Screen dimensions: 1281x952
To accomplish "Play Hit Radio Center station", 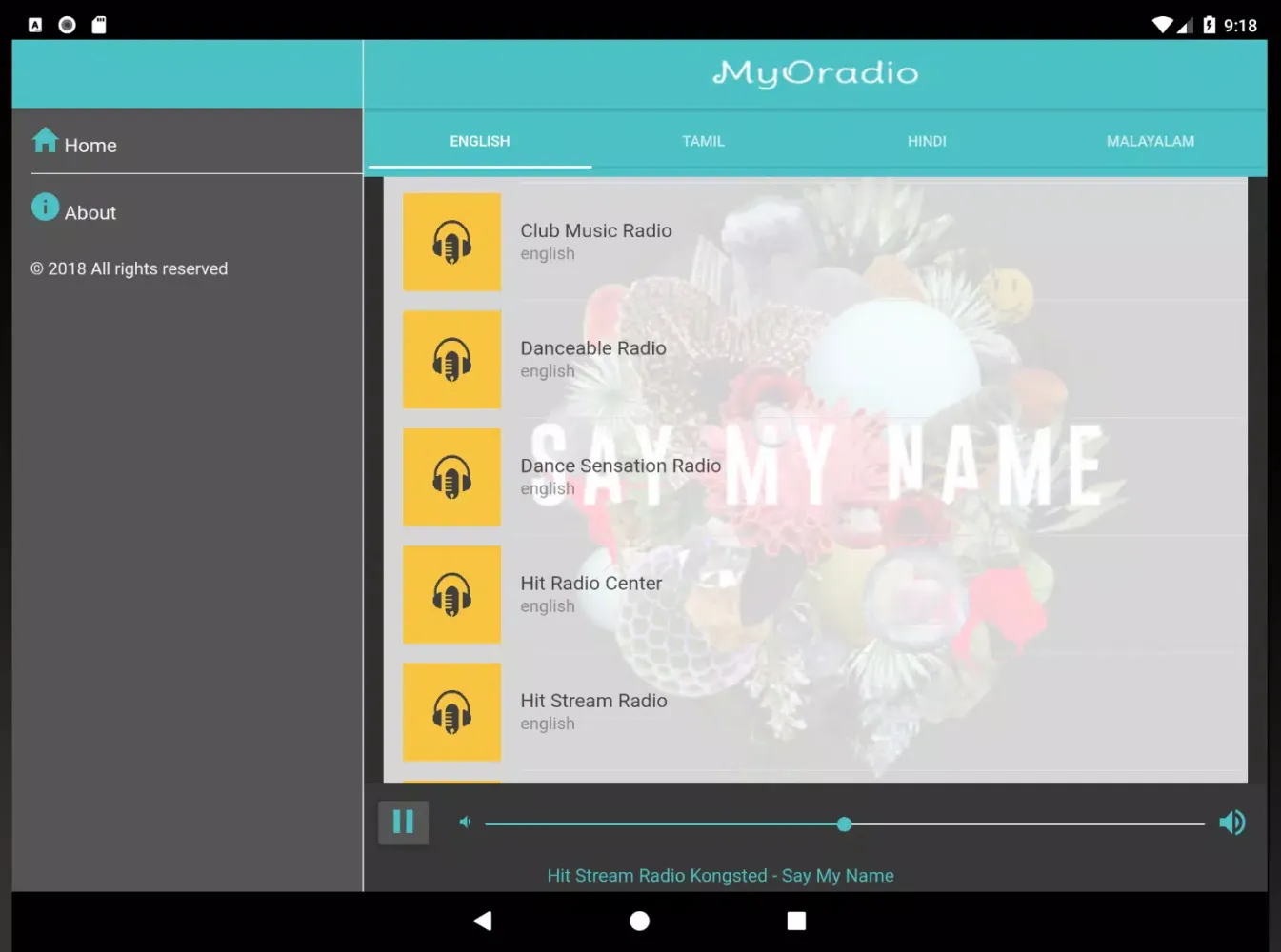I will 815,595.
